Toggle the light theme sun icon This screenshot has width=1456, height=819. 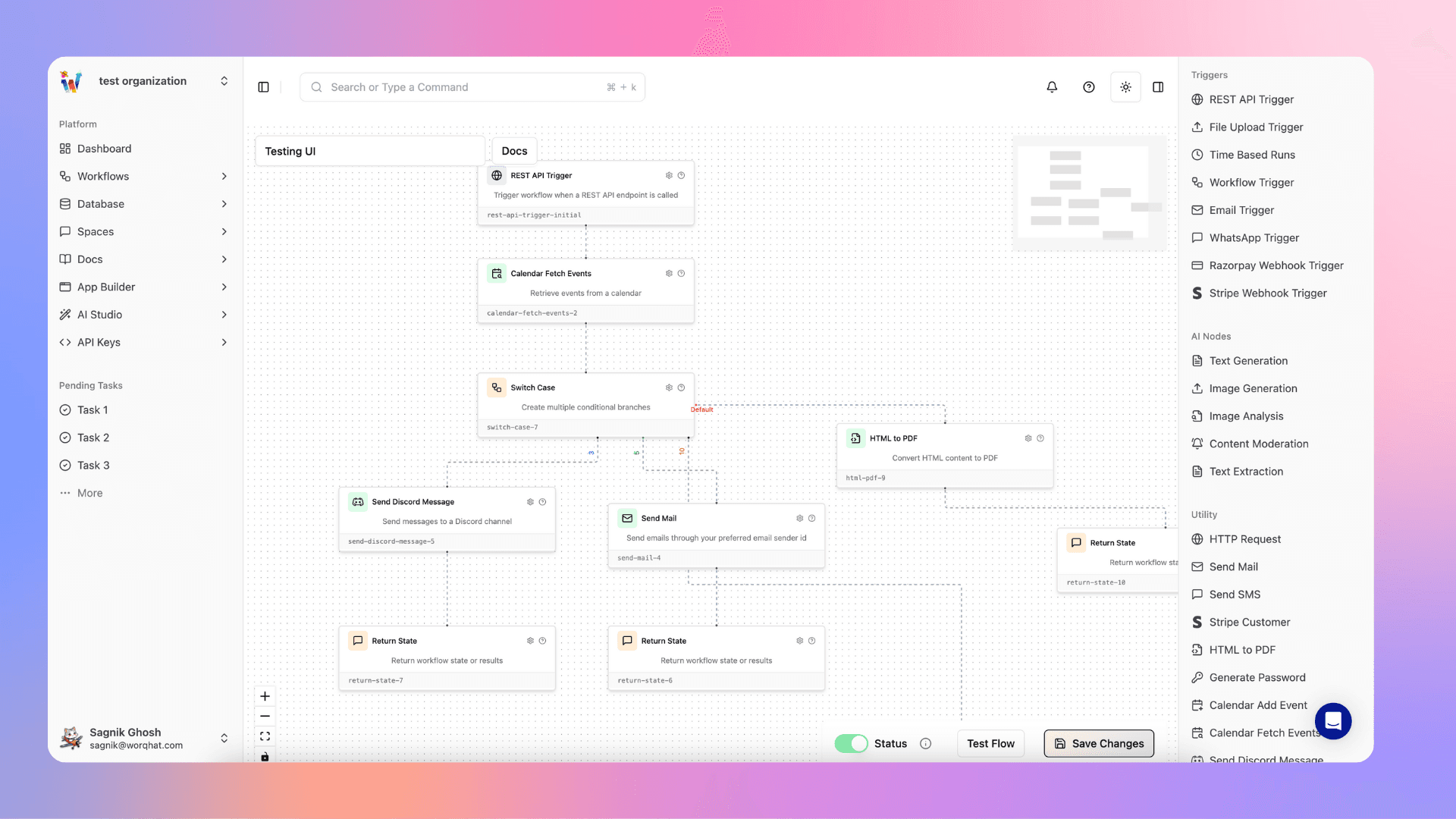tap(1125, 87)
